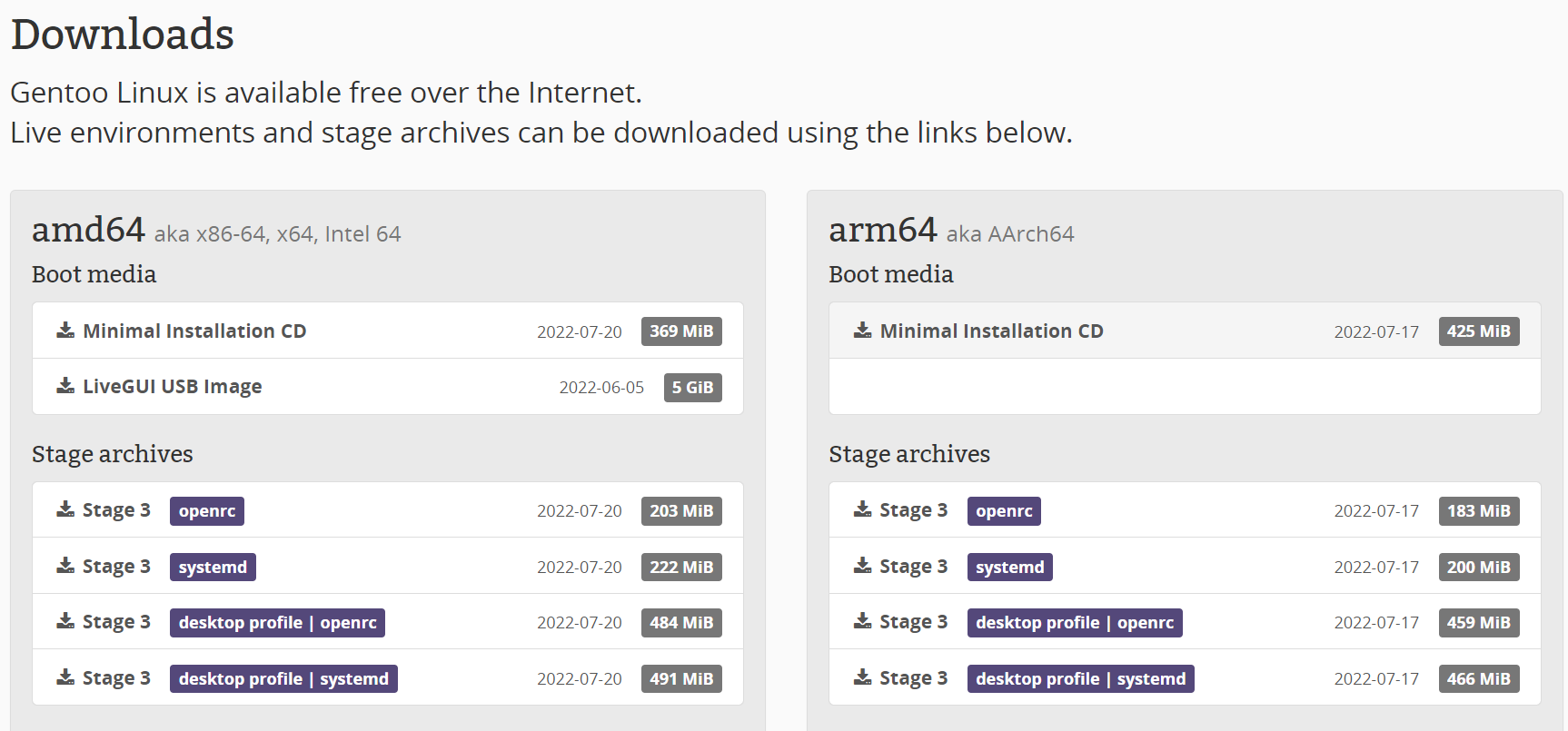Click the download icon beside Minimal Installation CD (amd64)
Screen dimensions: 1568x731
point(65,331)
